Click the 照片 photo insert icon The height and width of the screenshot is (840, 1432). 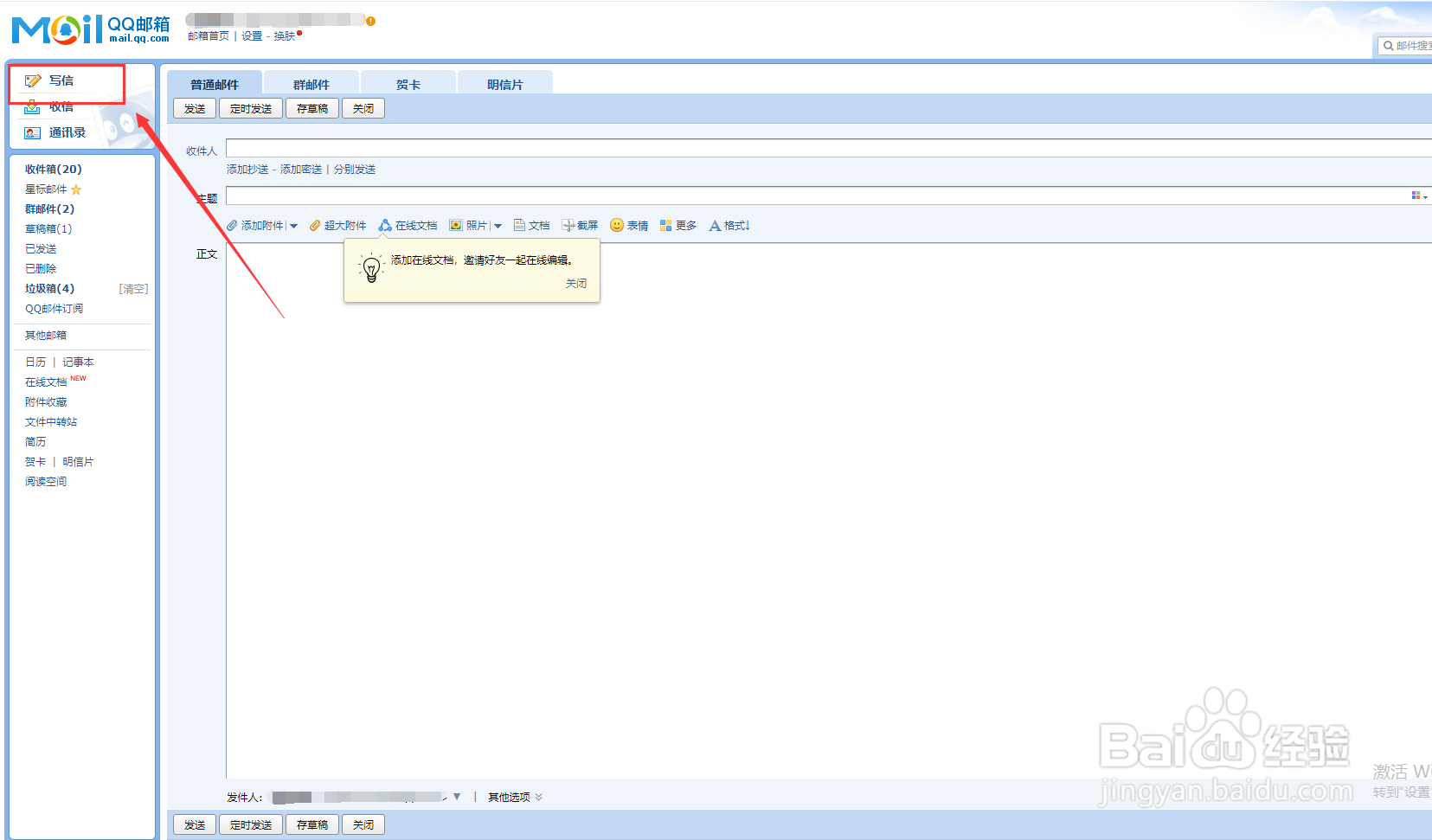pos(456,226)
